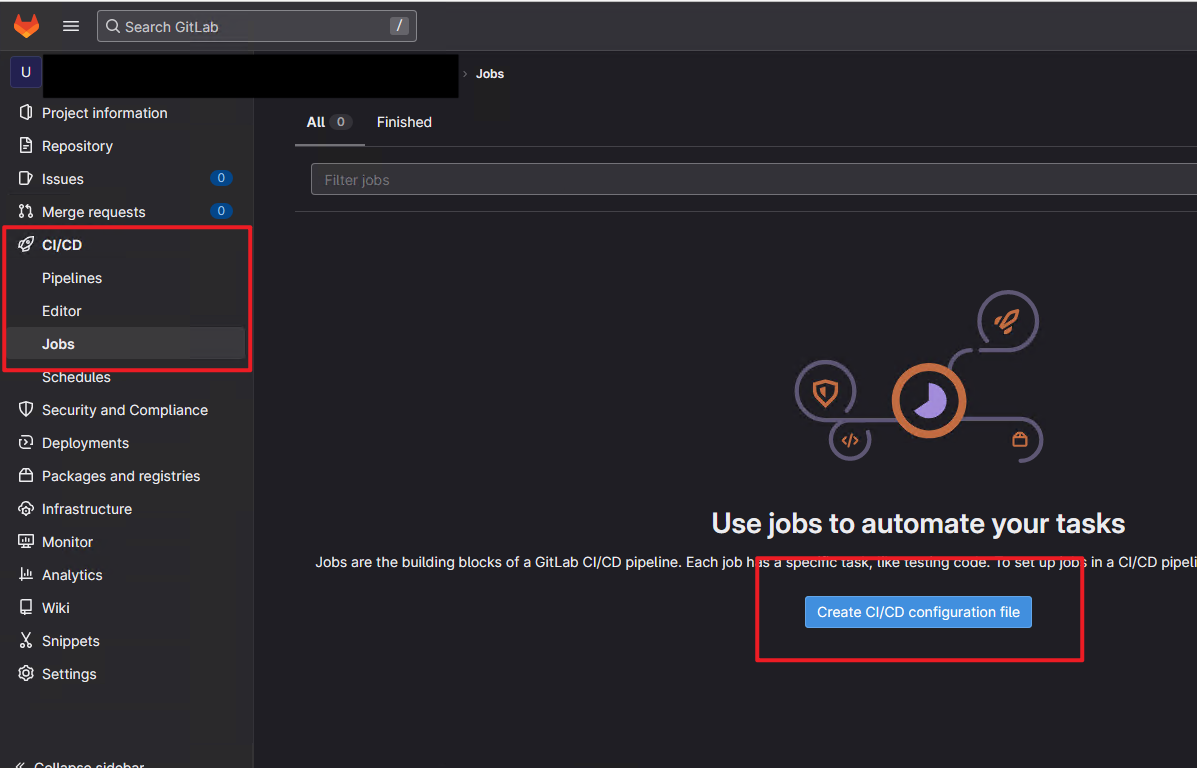Click the Merge requests count badge
Viewport: 1197px width, 768px height.
pyautogui.click(x=221, y=211)
